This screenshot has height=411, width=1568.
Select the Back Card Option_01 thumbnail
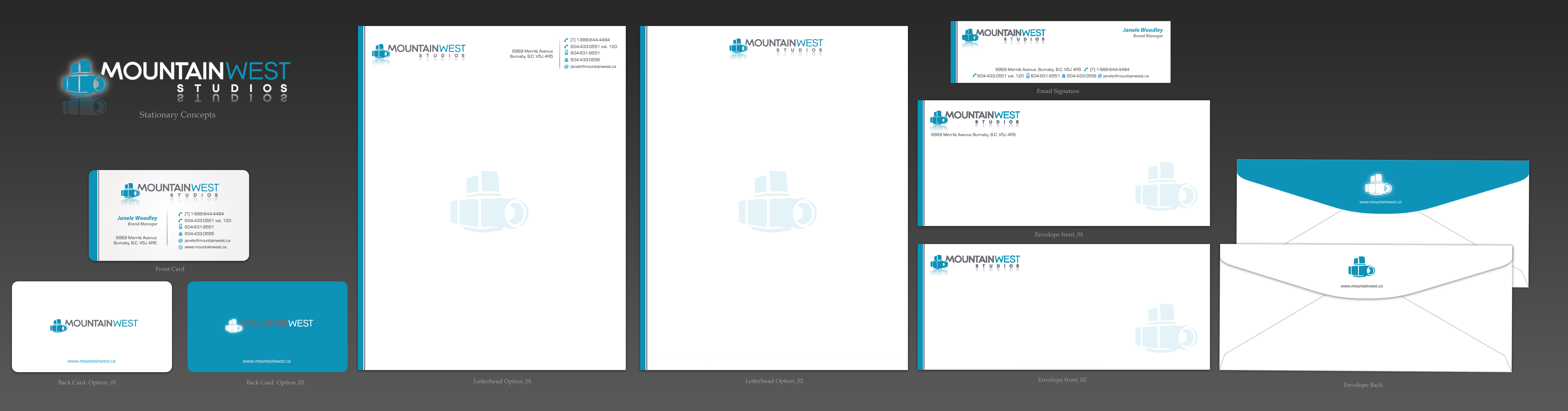pyautogui.click(x=92, y=327)
